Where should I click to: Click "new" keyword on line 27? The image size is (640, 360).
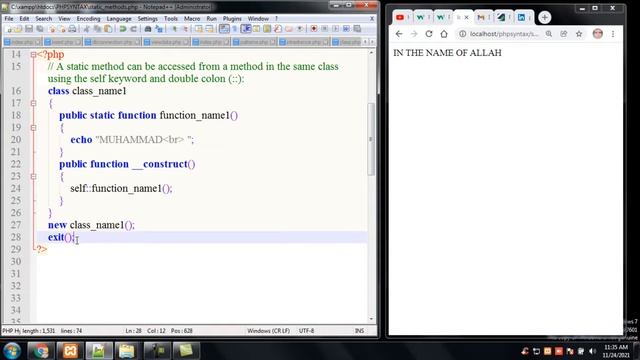[57, 225]
